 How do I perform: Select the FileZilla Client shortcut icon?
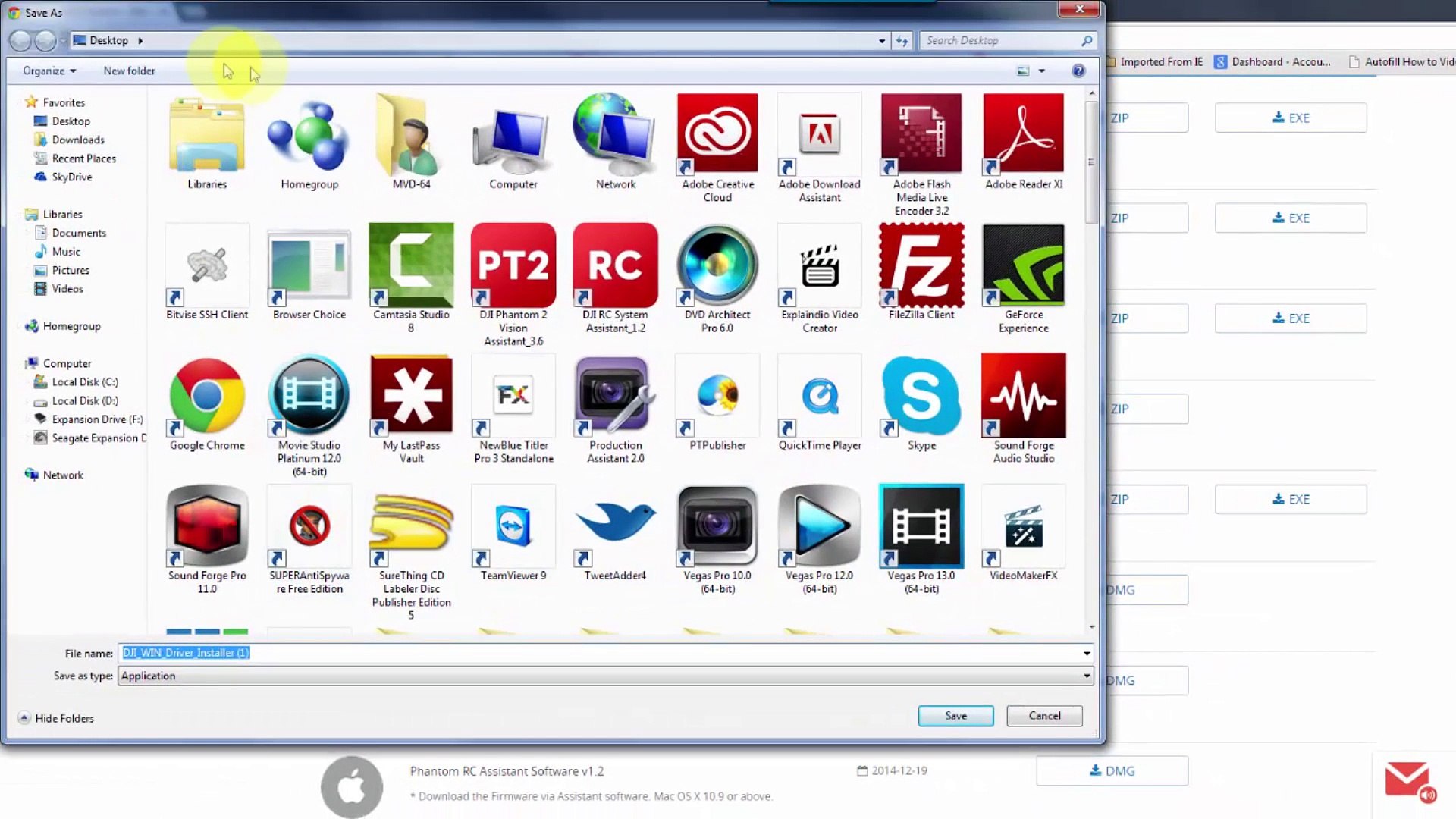tap(921, 265)
